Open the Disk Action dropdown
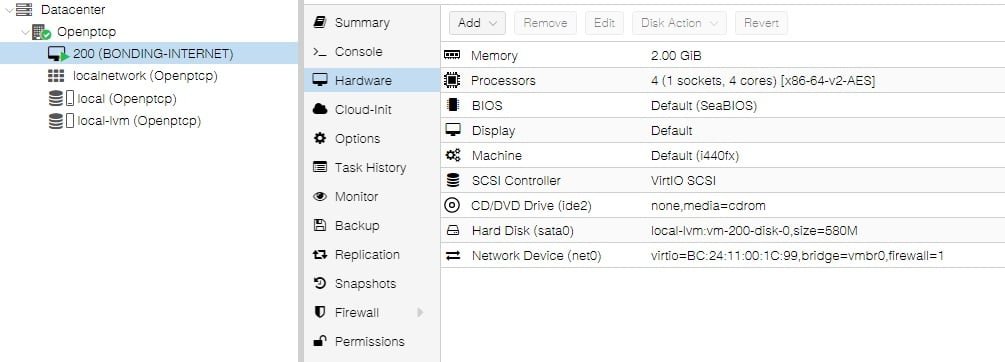Image resolution: width=1005 pixels, height=362 pixels. tap(679, 23)
